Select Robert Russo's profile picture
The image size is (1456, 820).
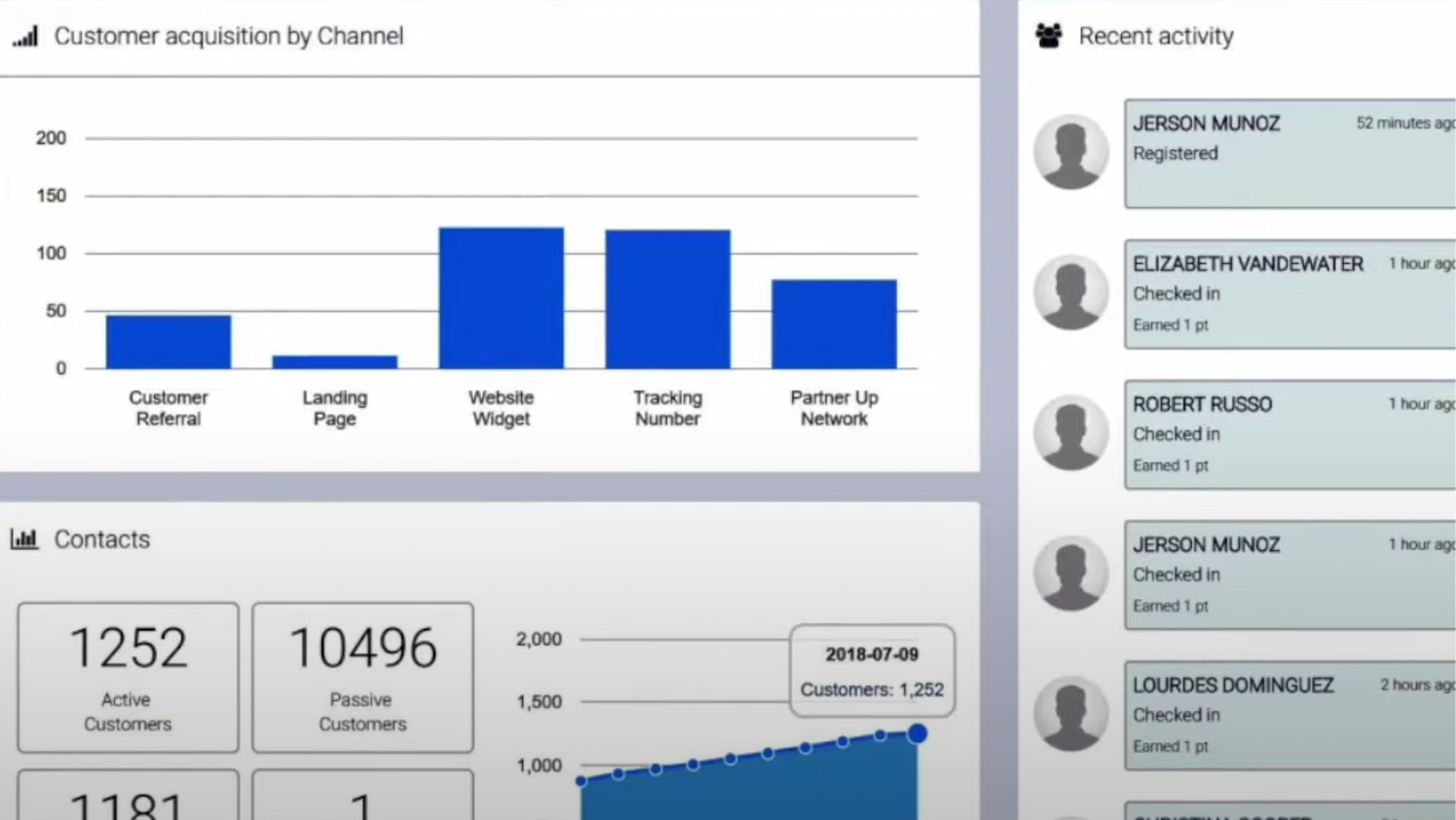click(1070, 433)
